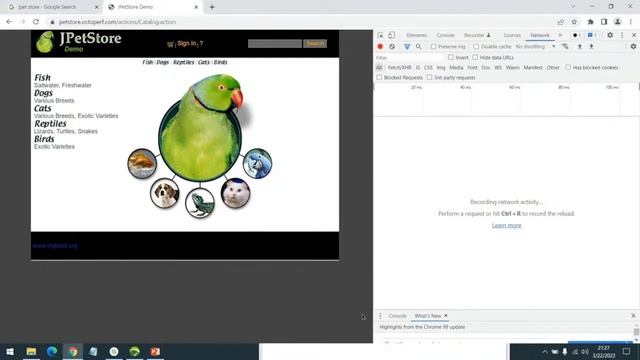Switch to the Elements tab
Viewport: 640px width, 360px height.
416,36
